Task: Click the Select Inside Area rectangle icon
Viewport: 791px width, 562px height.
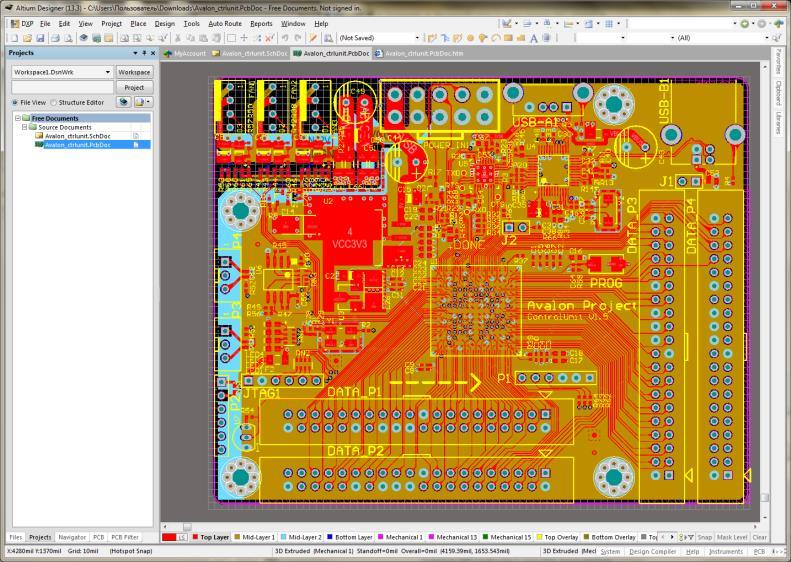Action: pos(231,38)
